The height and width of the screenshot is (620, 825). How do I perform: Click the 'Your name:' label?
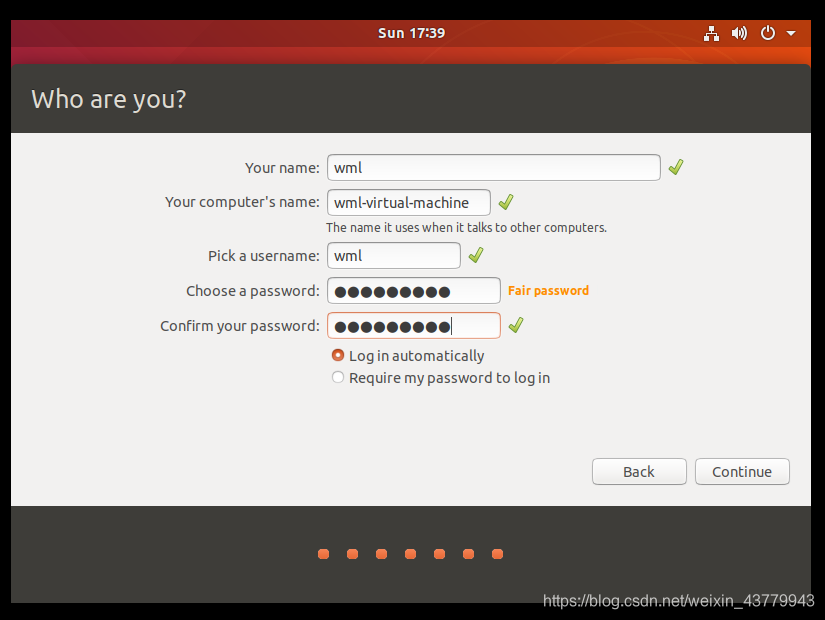pyautogui.click(x=282, y=168)
